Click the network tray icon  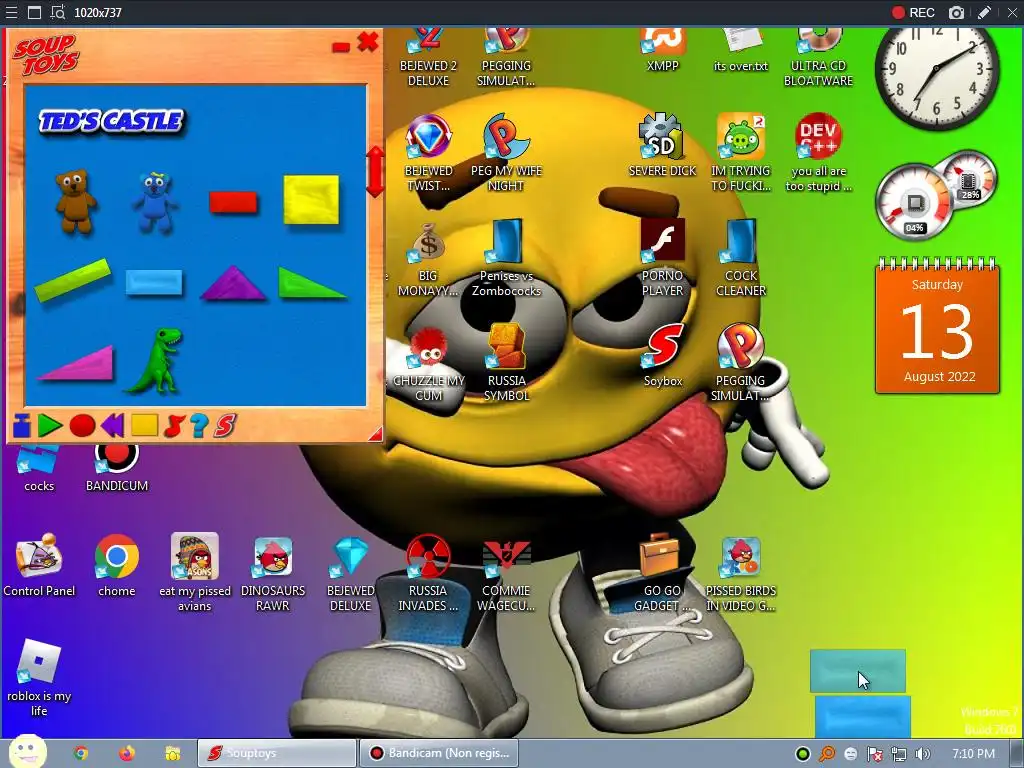click(x=899, y=754)
